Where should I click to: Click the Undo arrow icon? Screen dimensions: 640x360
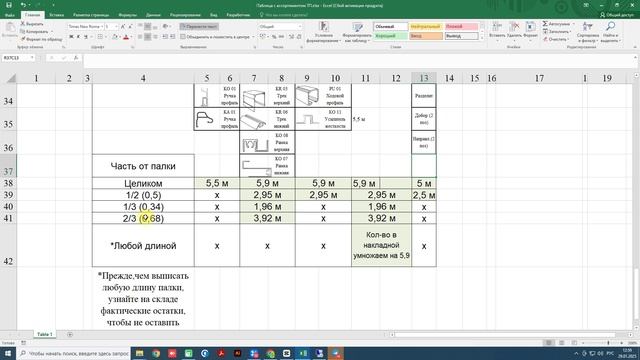(23, 5)
